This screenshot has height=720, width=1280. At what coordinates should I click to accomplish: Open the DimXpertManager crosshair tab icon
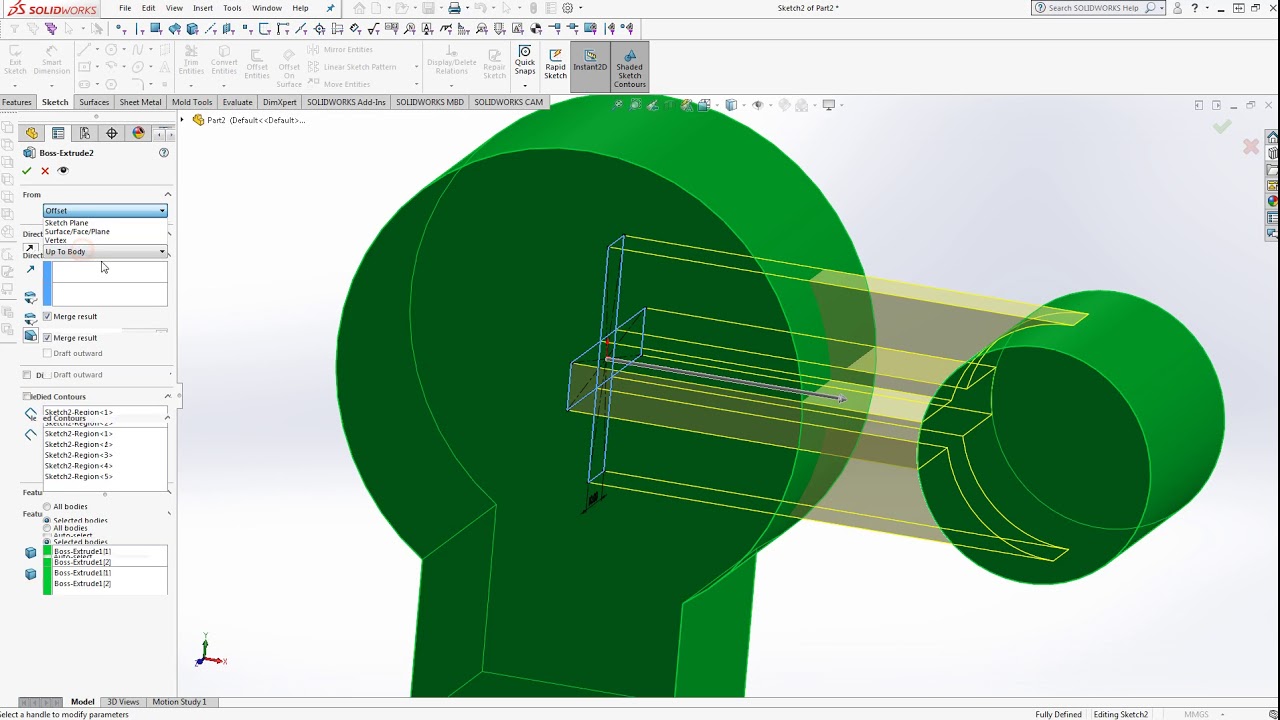point(112,133)
